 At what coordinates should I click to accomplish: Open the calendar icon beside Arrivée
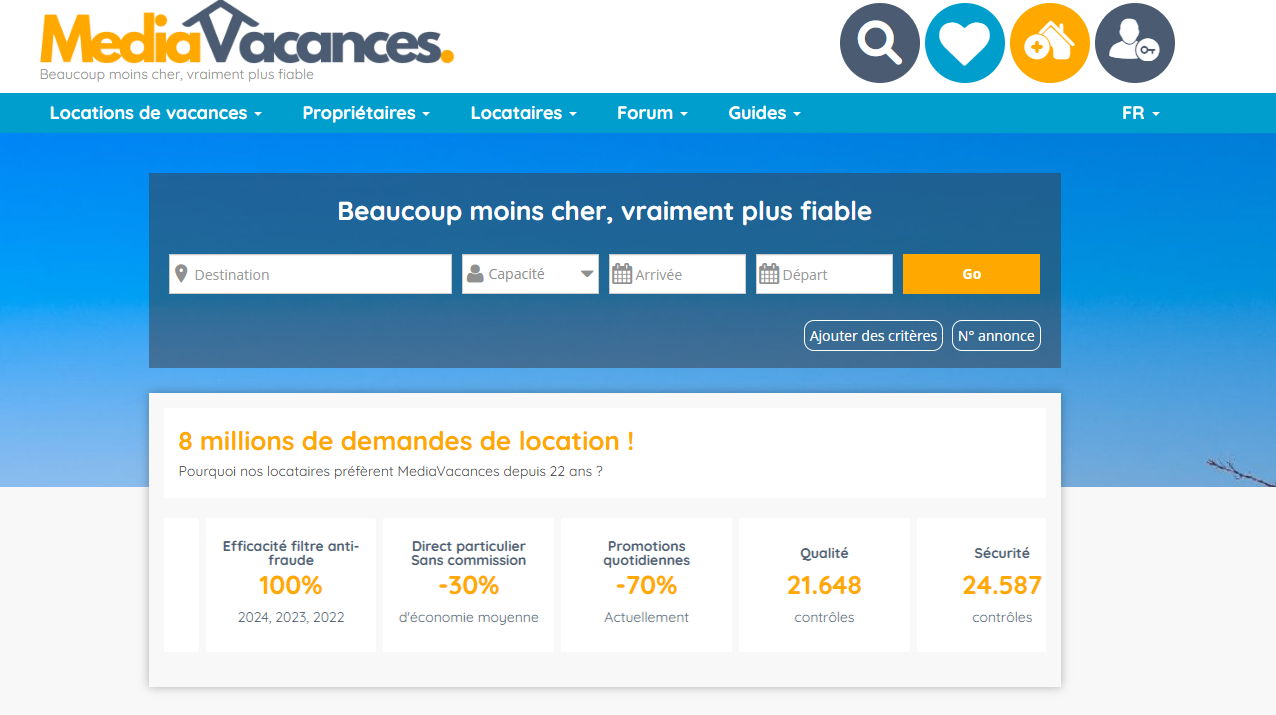coord(622,273)
